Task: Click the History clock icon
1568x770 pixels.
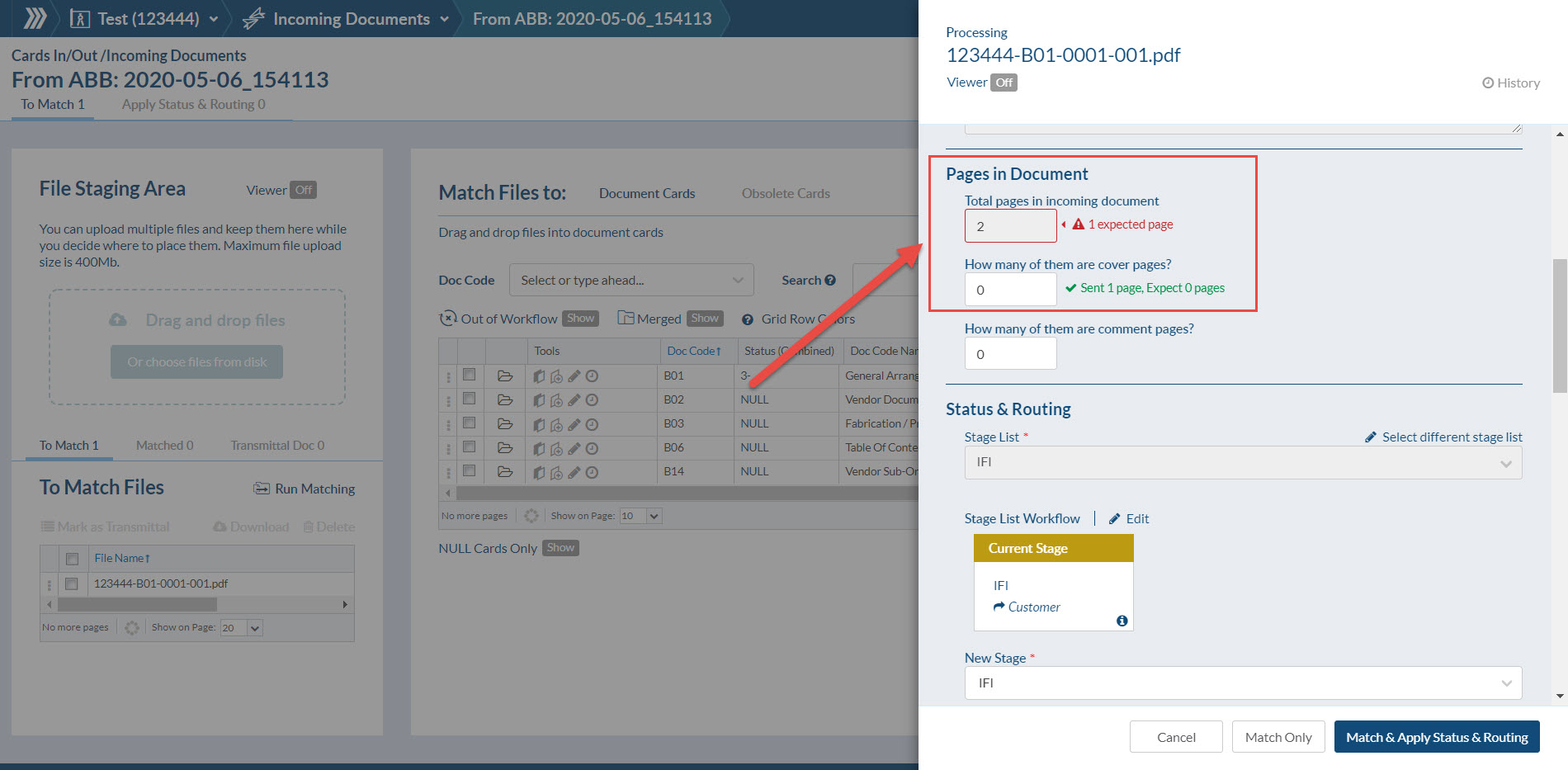Action: [x=1488, y=83]
